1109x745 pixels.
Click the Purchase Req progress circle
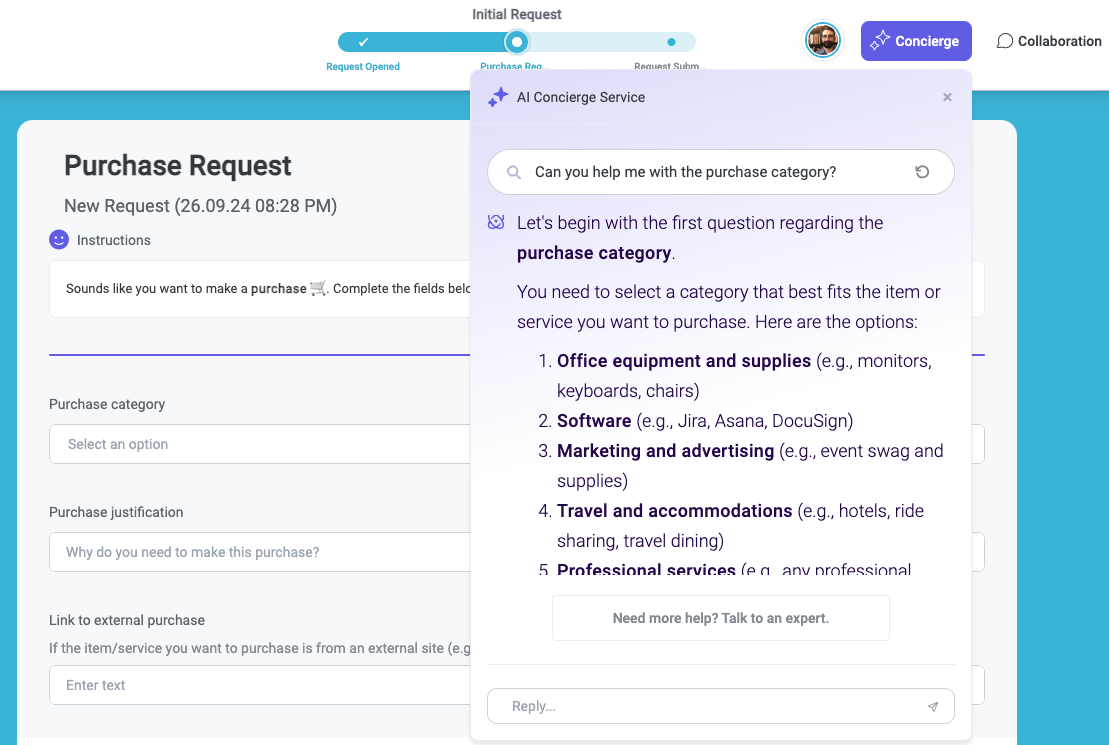point(516,42)
